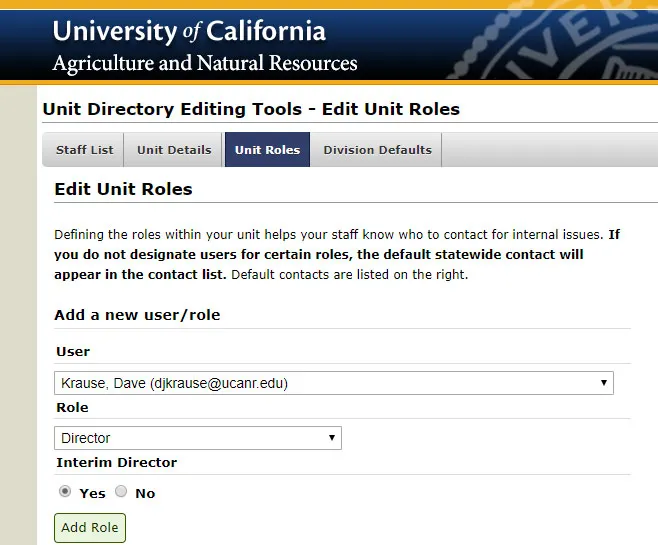Switch to the Unit Details tab

(x=174, y=150)
